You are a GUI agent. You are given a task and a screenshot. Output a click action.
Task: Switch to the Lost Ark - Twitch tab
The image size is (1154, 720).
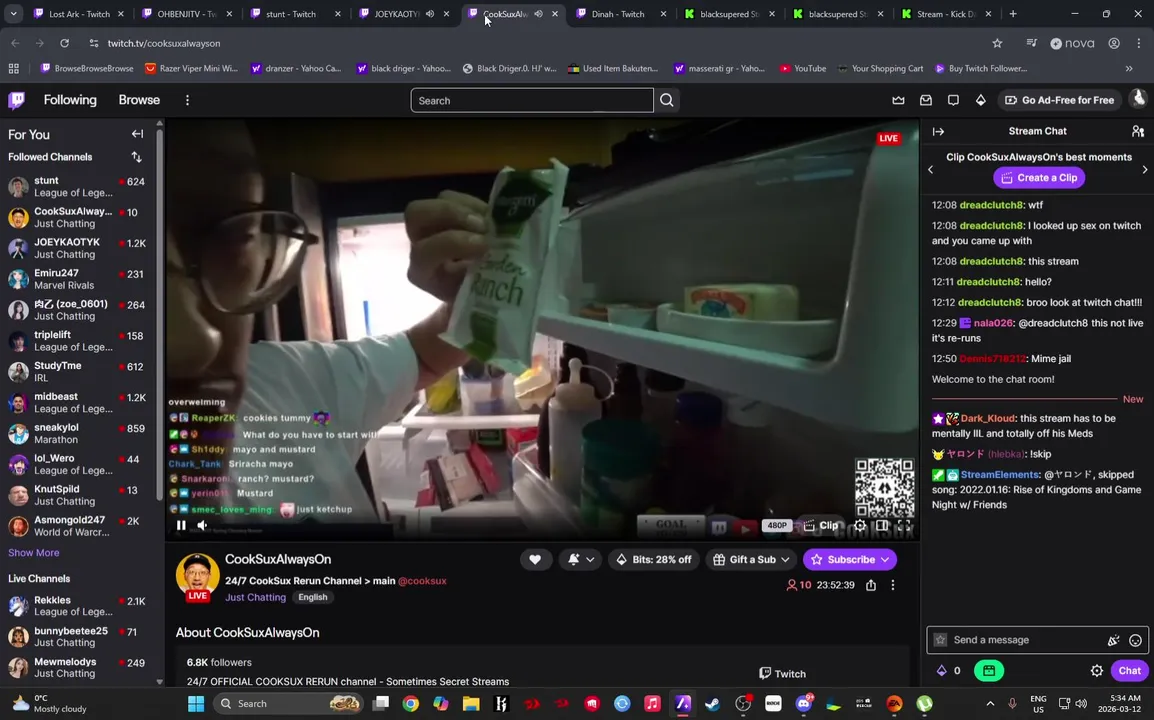(79, 14)
